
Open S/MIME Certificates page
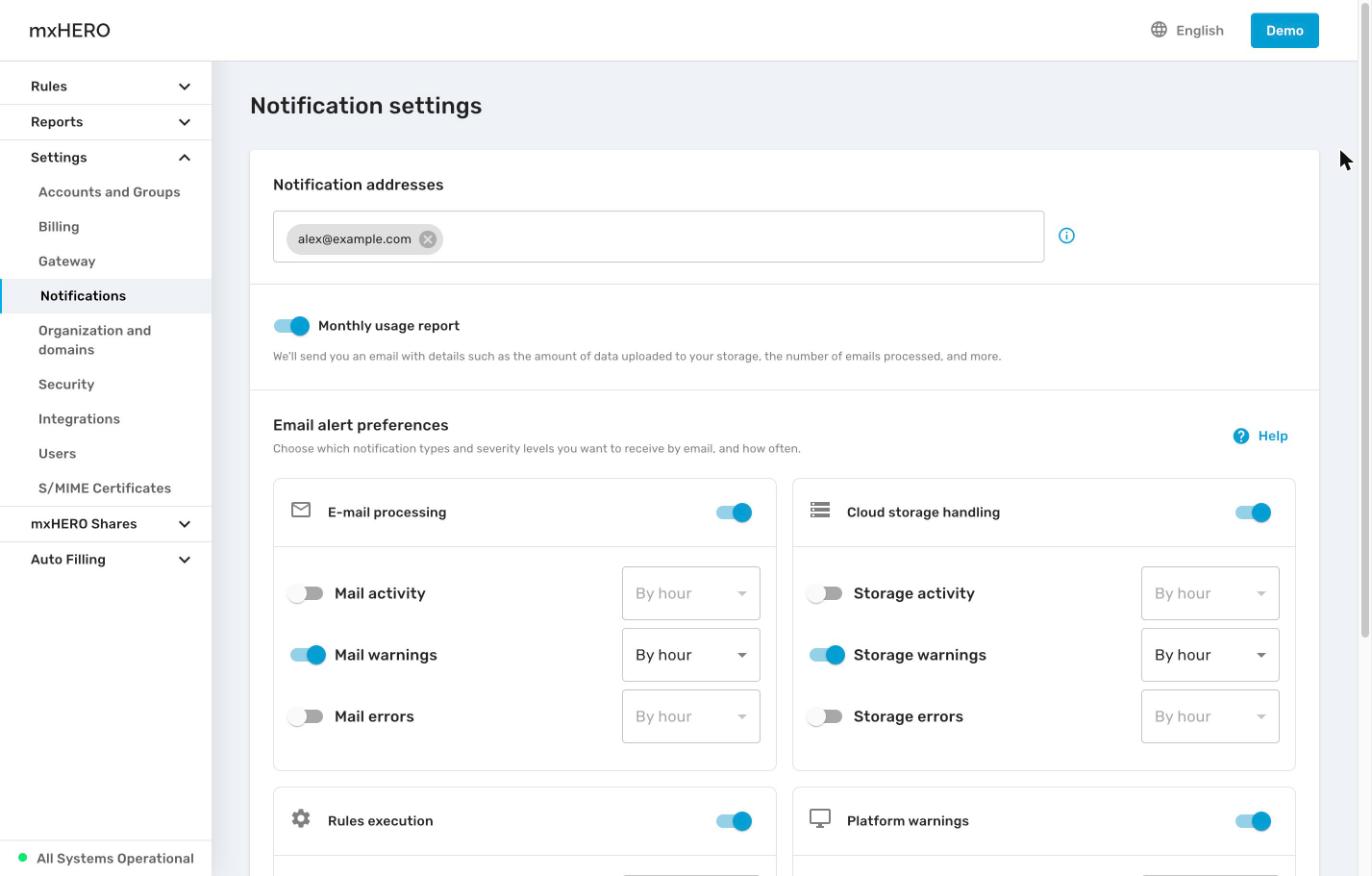tap(105, 488)
